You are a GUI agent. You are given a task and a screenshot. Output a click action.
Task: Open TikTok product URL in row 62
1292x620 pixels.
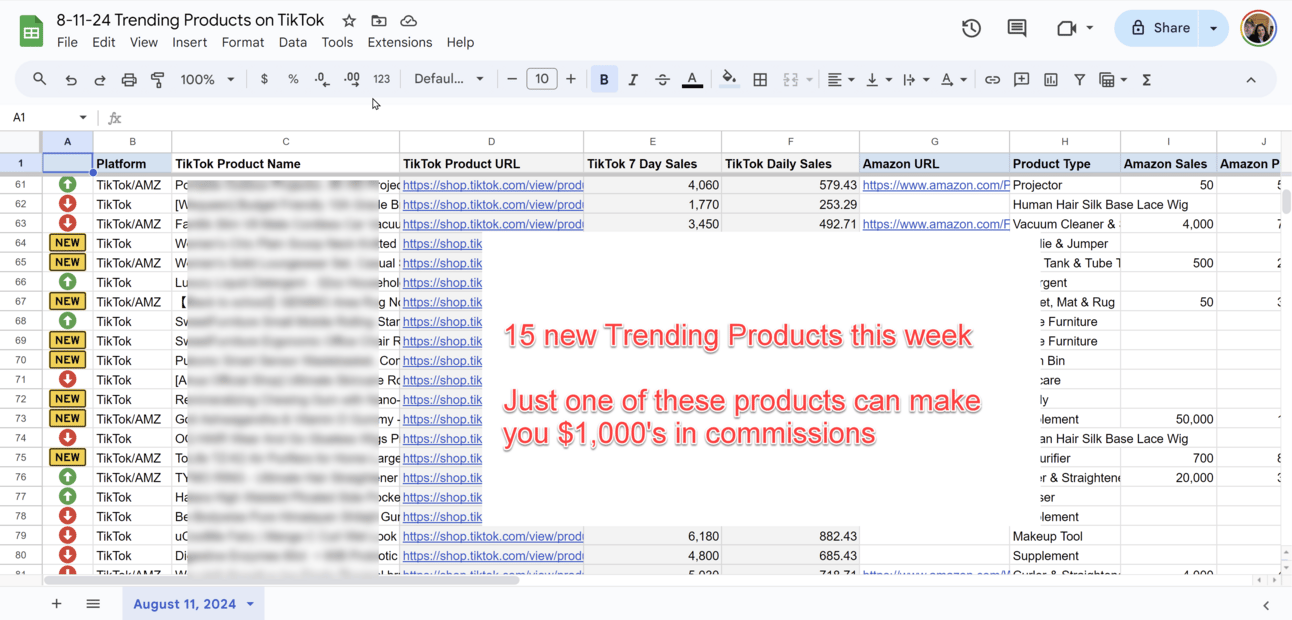pyautogui.click(x=493, y=204)
